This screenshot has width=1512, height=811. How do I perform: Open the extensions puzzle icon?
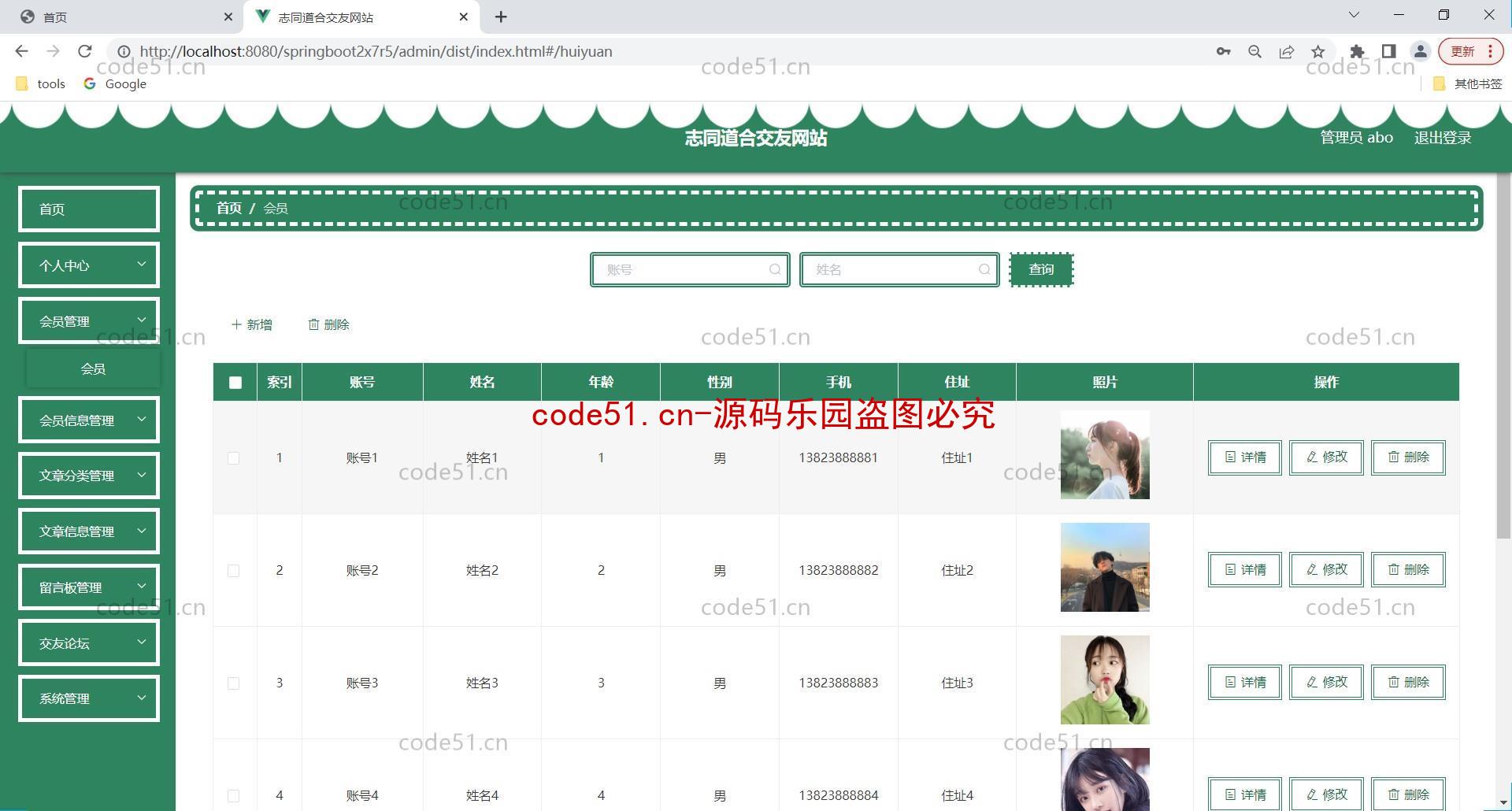click(1357, 51)
